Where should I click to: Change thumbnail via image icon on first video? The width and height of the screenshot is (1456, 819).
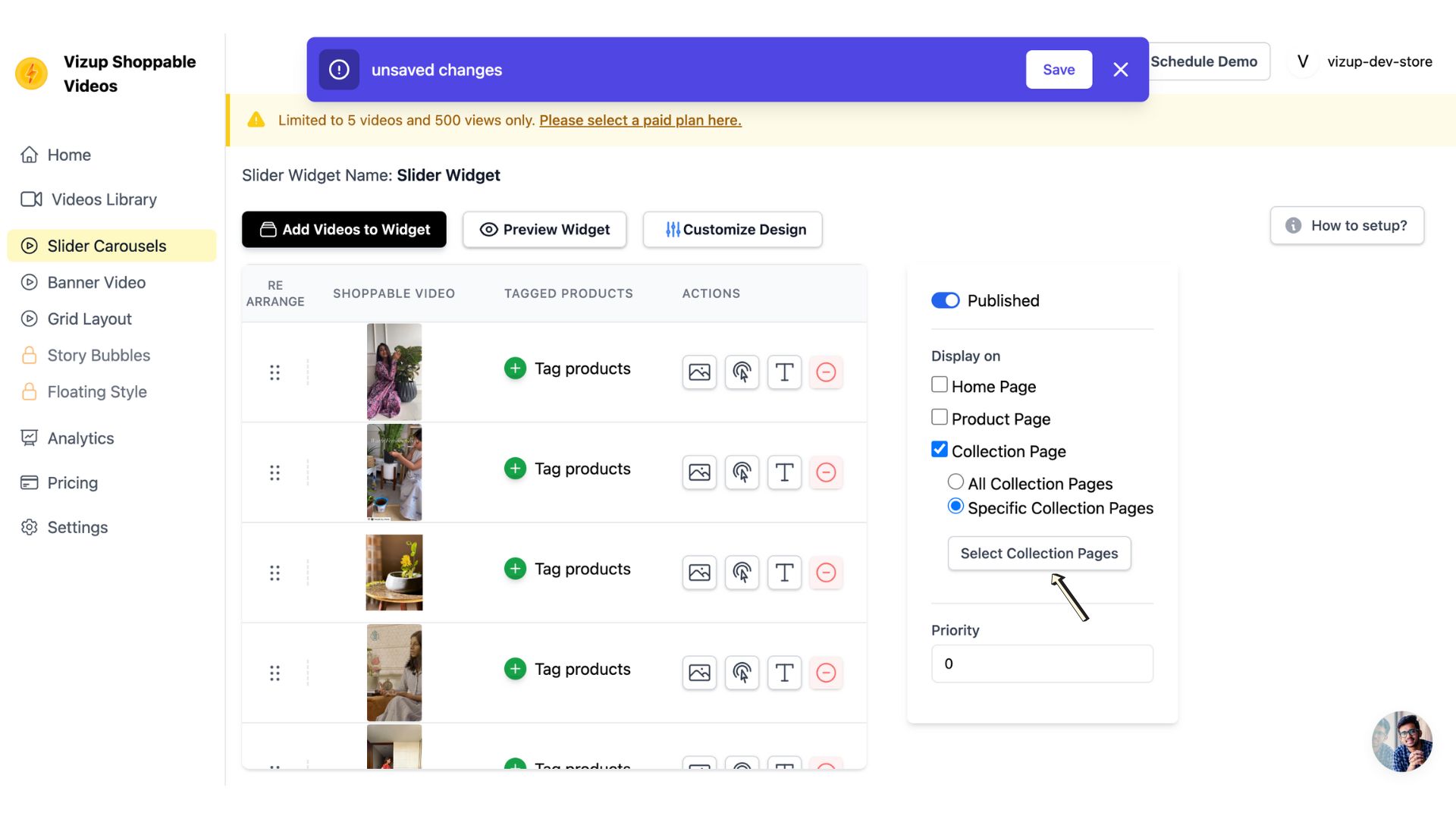(x=698, y=372)
